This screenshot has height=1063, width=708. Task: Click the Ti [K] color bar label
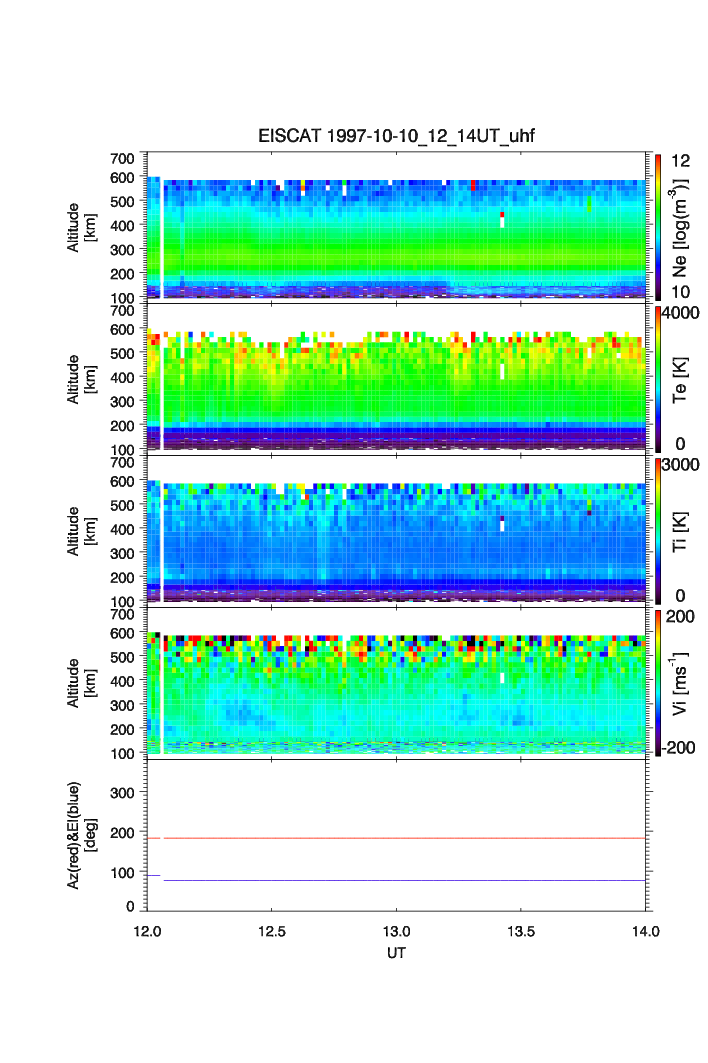tap(679, 532)
